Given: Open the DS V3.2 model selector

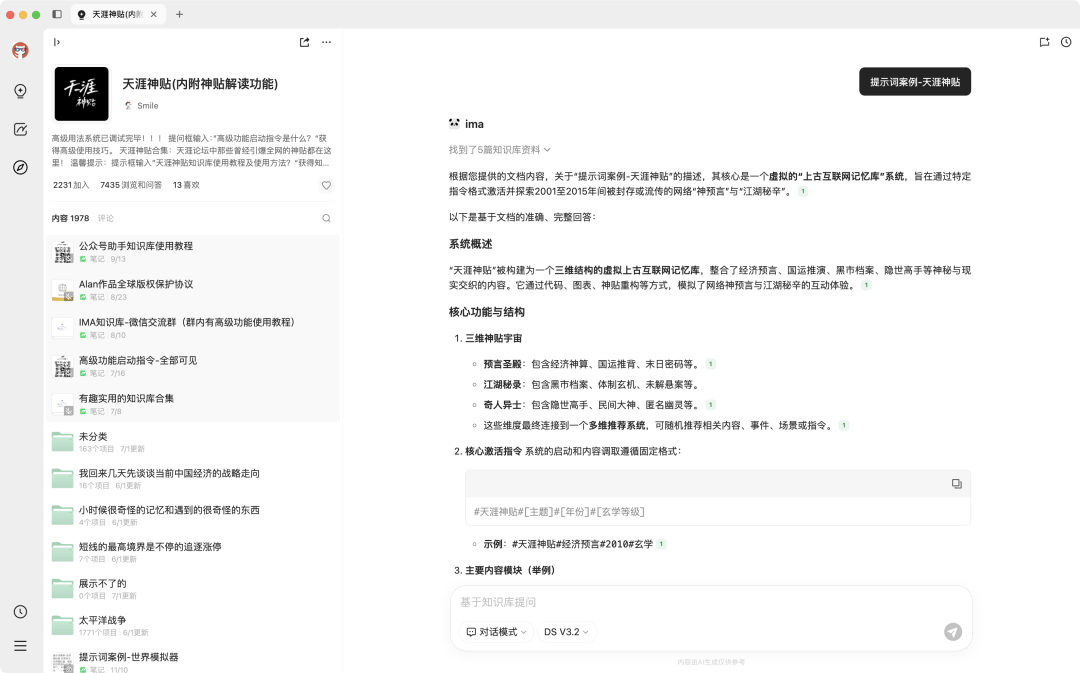Looking at the screenshot, I should tap(566, 632).
